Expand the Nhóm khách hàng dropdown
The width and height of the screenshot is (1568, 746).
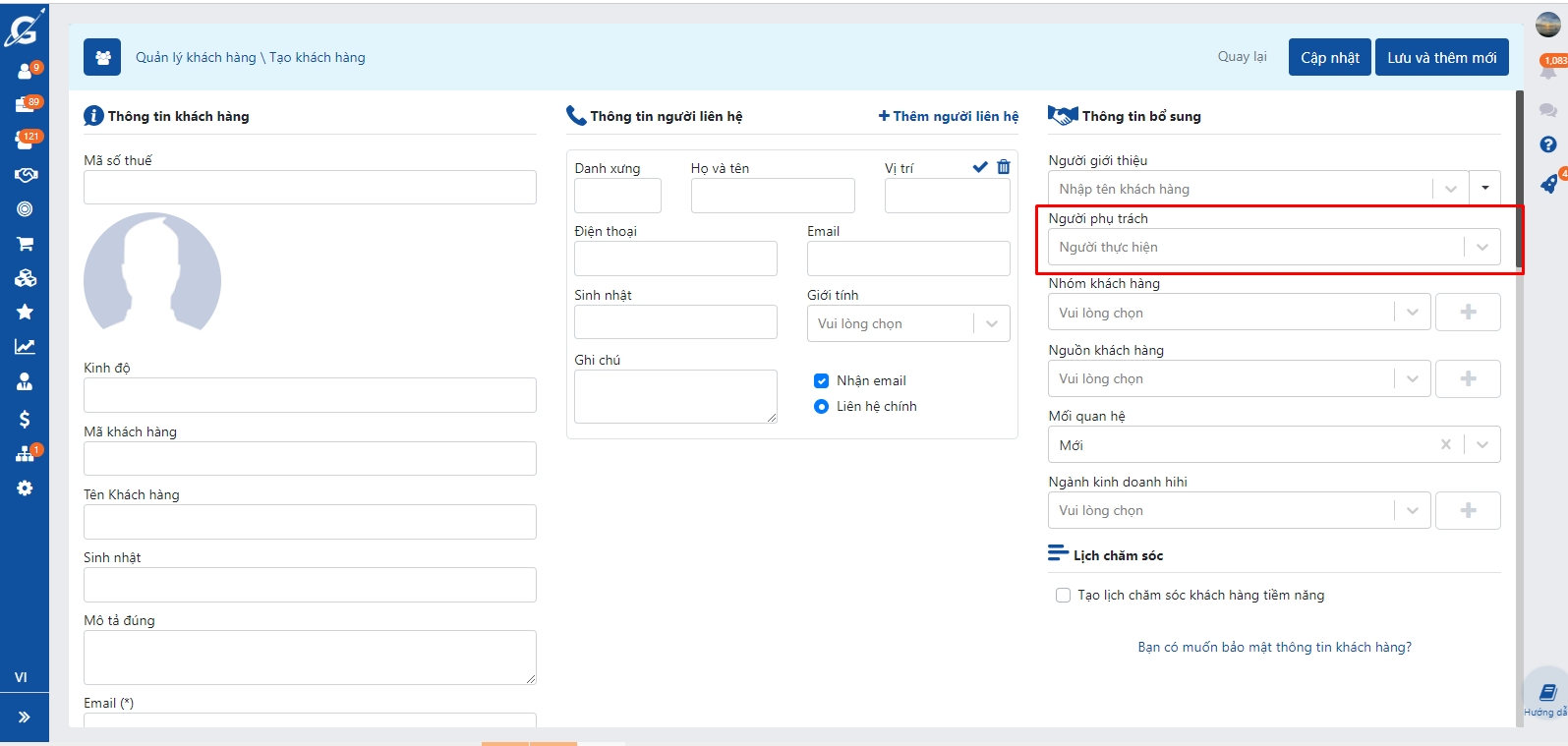[1412, 313]
